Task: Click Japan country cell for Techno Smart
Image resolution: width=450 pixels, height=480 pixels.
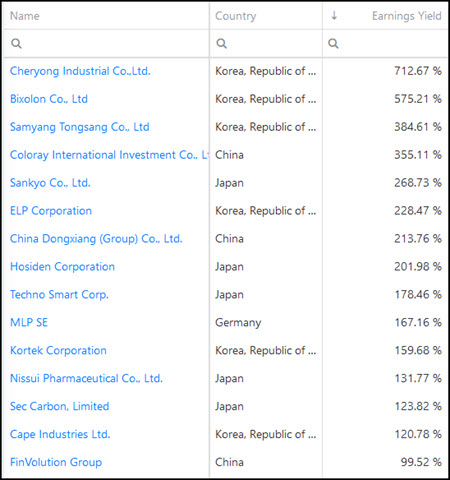Action: (229, 295)
